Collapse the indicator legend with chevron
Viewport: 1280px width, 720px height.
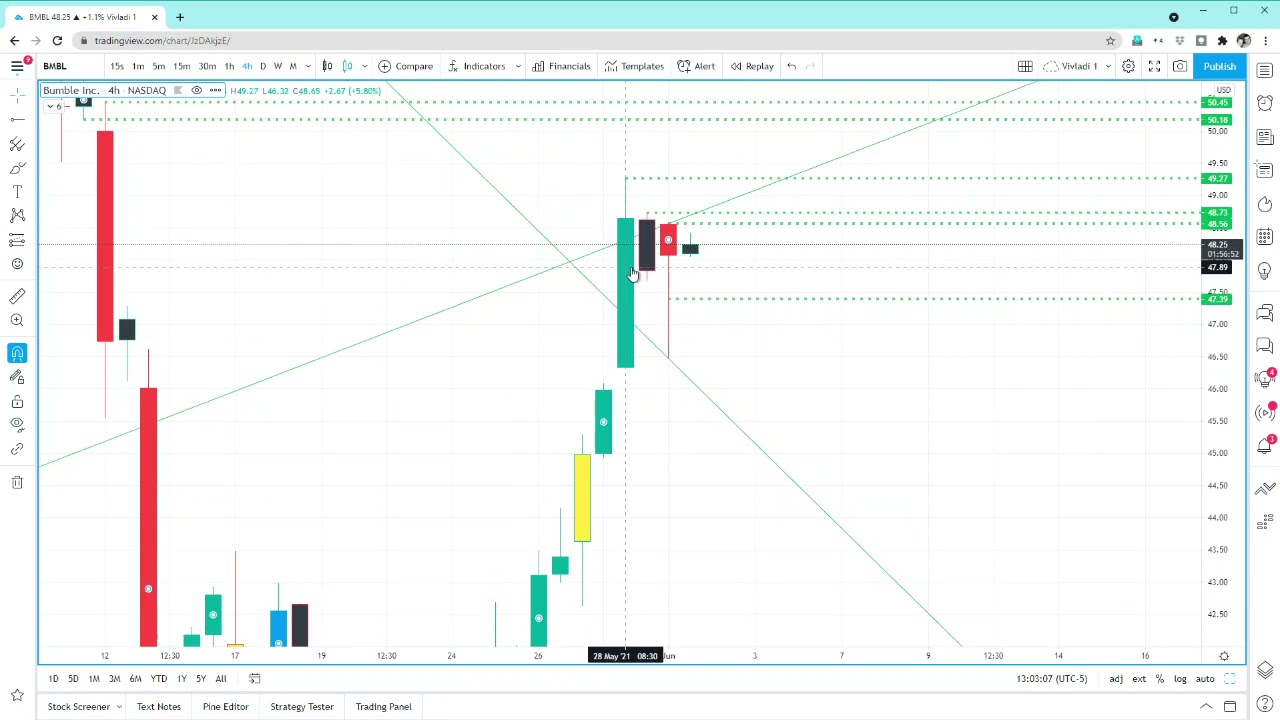[x=49, y=106]
